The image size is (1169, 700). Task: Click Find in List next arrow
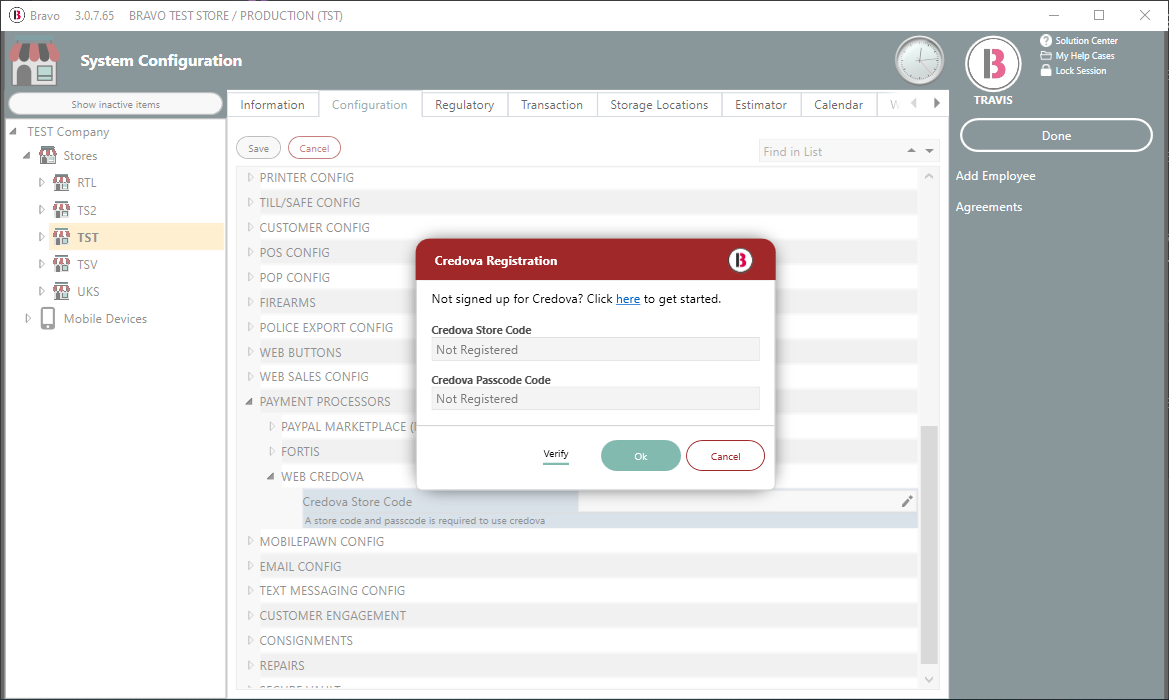[x=930, y=151]
